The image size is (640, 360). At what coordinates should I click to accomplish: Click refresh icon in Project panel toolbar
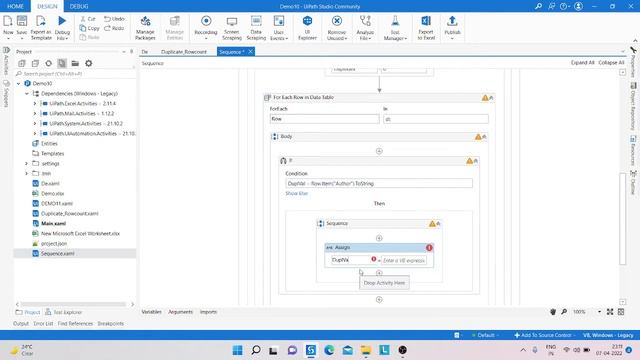(49, 63)
